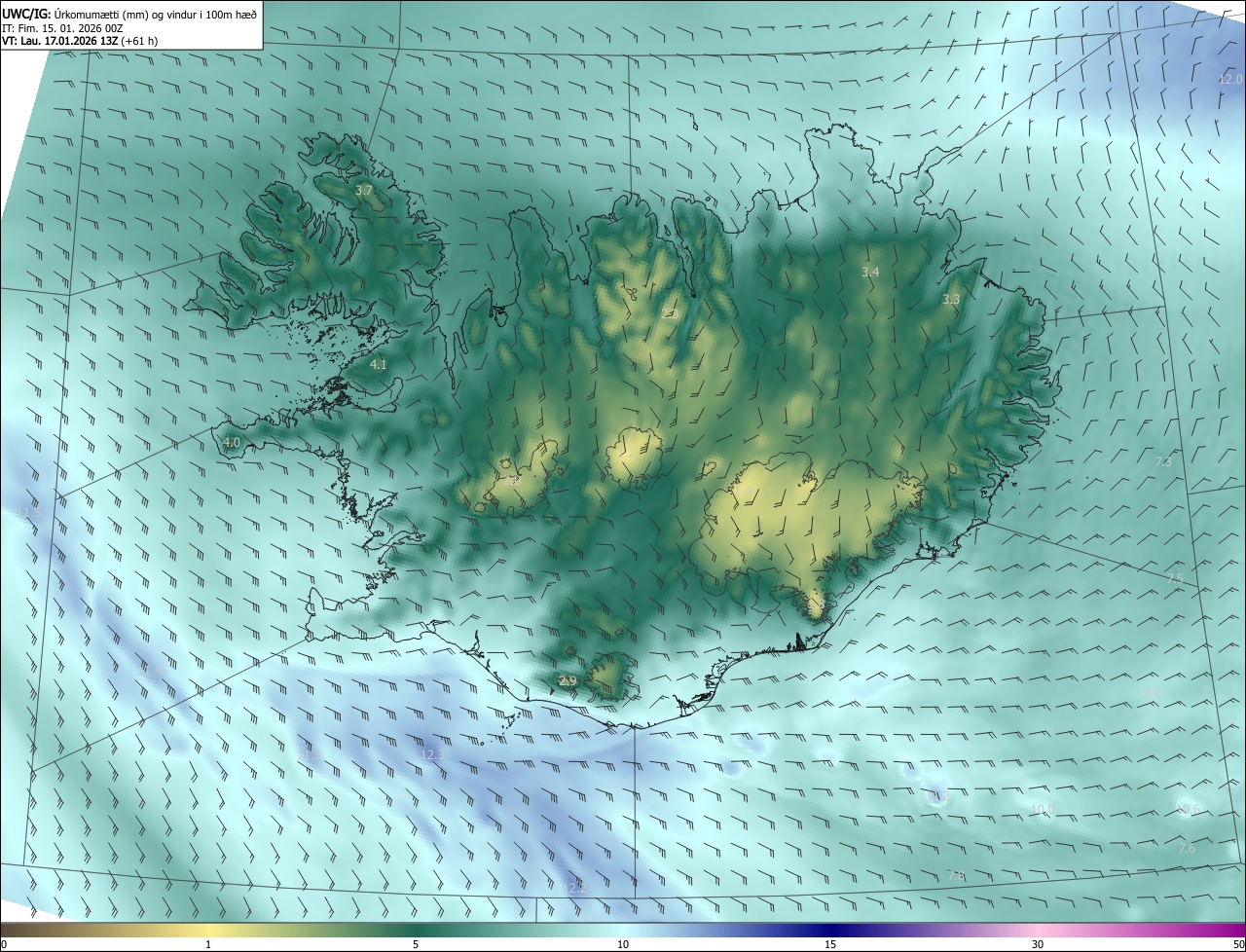Select the 2.9 value label on the map
The height and width of the screenshot is (952, 1246).
coord(568,680)
